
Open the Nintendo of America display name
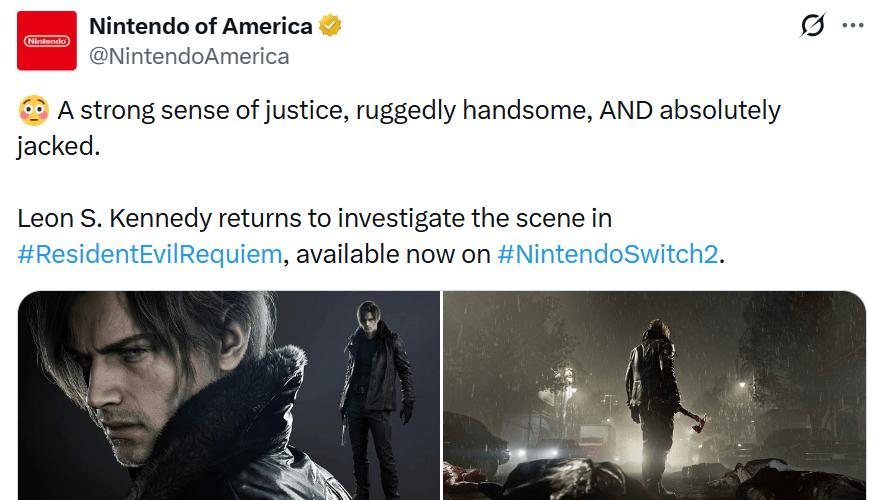(200, 26)
